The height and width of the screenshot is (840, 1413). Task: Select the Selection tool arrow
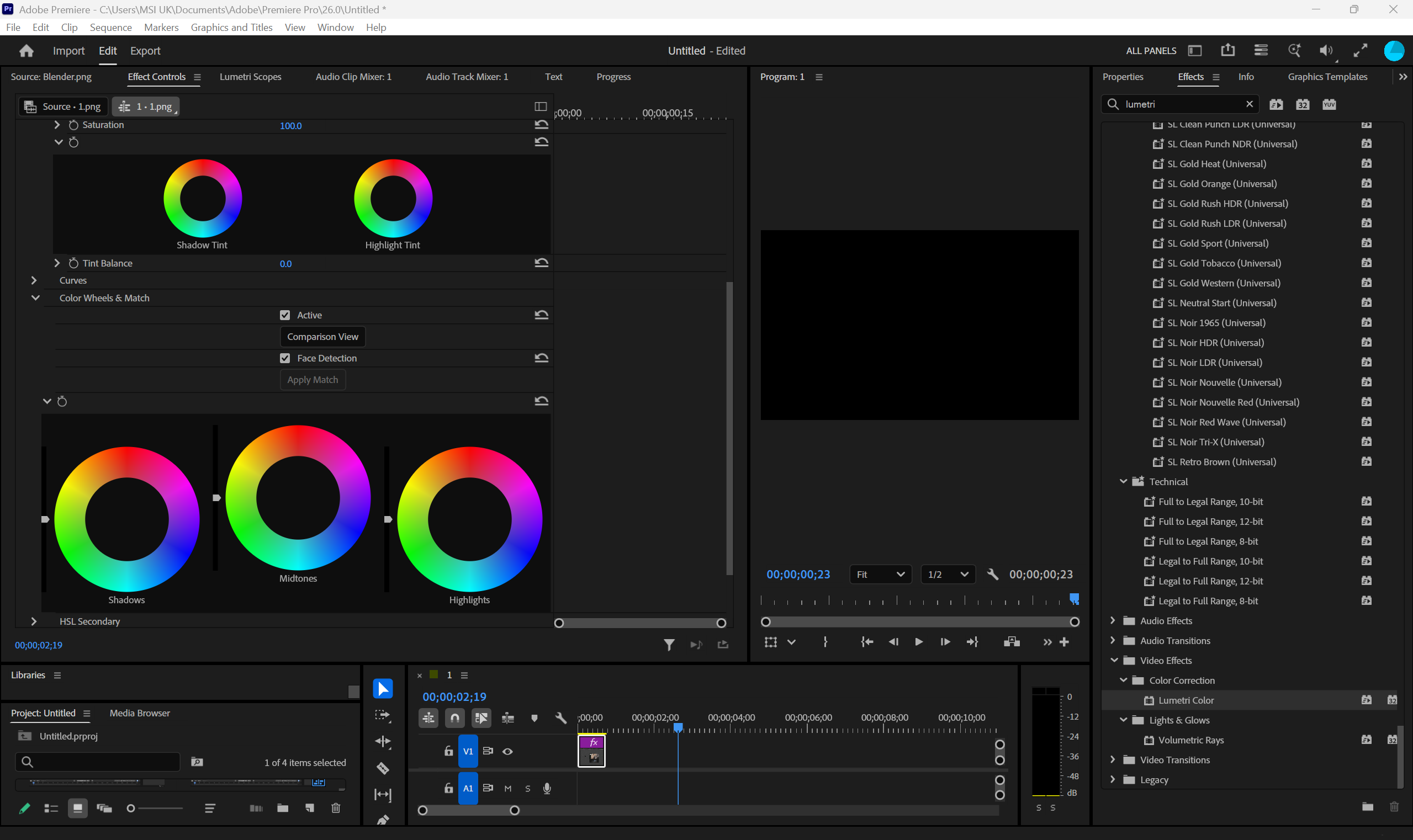coord(383,688)
